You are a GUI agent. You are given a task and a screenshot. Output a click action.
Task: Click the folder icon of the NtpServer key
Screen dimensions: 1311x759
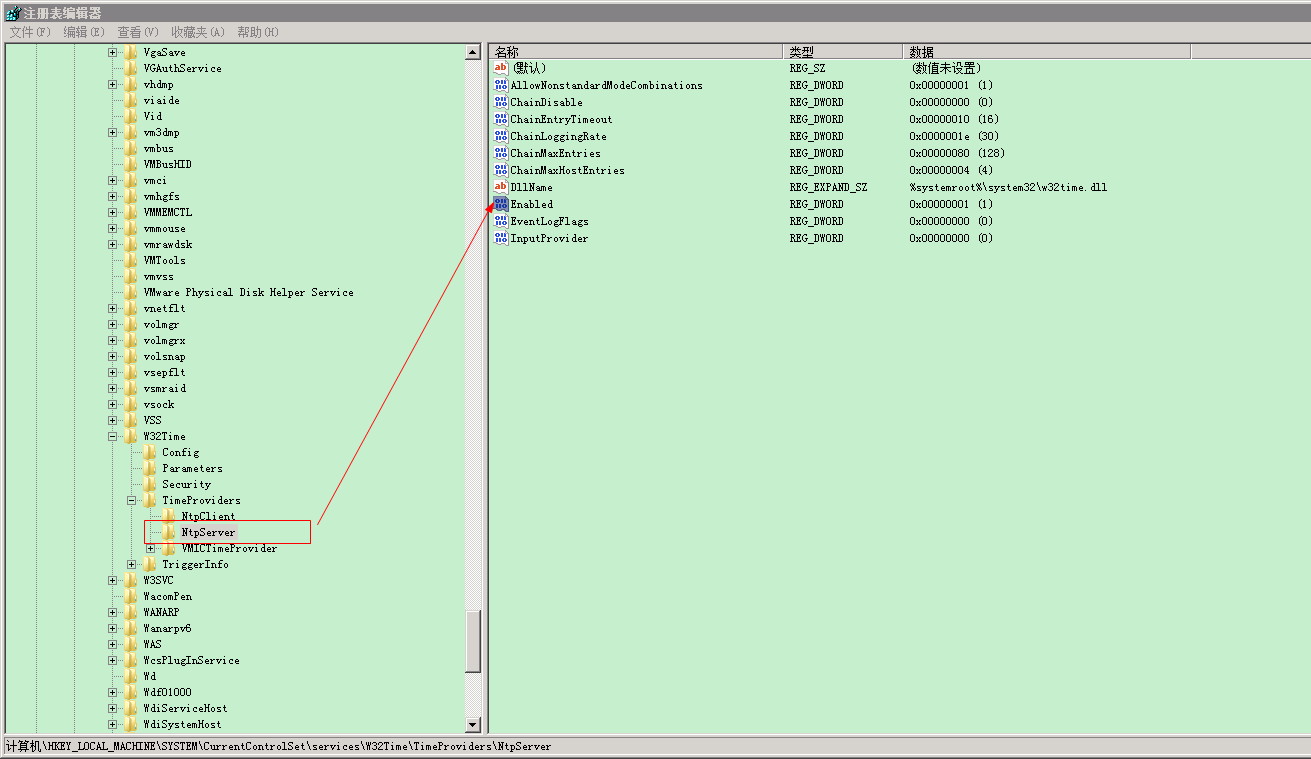[168, 532]
